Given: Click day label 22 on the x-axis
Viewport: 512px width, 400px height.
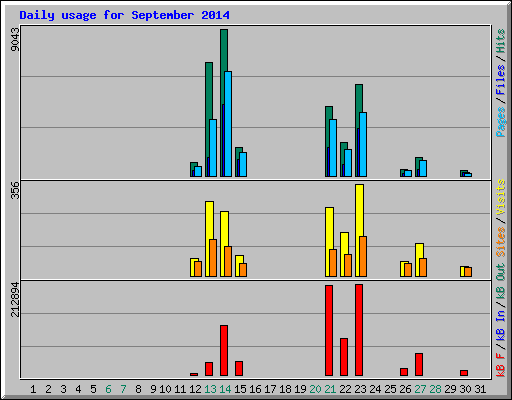Looking at the screenshot, I should coord(345,389).
